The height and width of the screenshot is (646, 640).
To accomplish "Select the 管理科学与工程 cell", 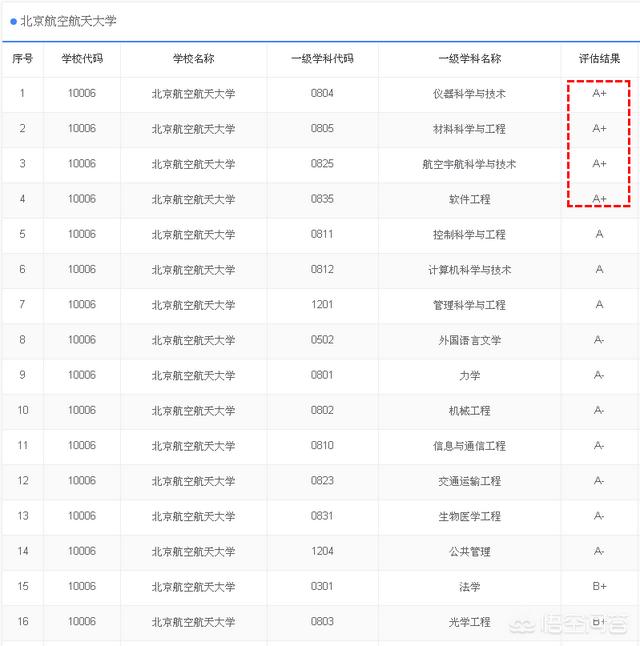I will tap(469, 305).
